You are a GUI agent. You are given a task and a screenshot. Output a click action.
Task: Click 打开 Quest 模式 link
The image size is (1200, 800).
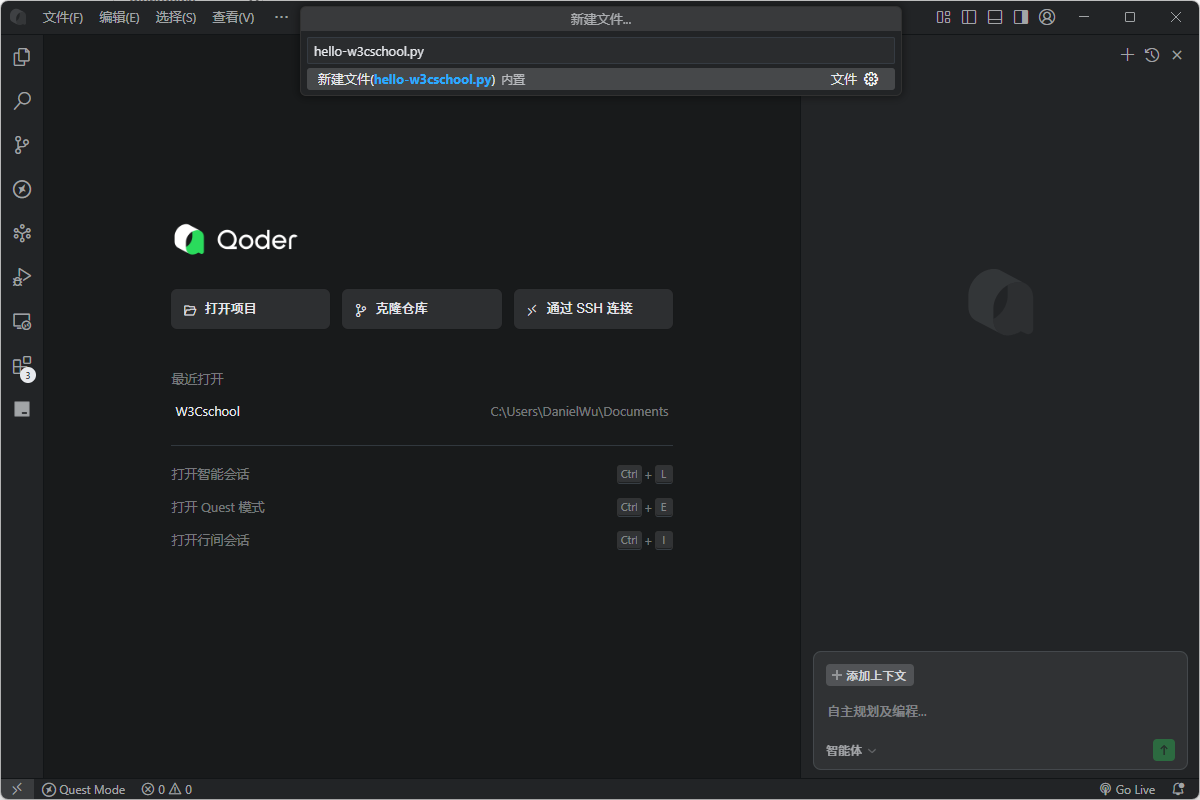coord(218,507)
